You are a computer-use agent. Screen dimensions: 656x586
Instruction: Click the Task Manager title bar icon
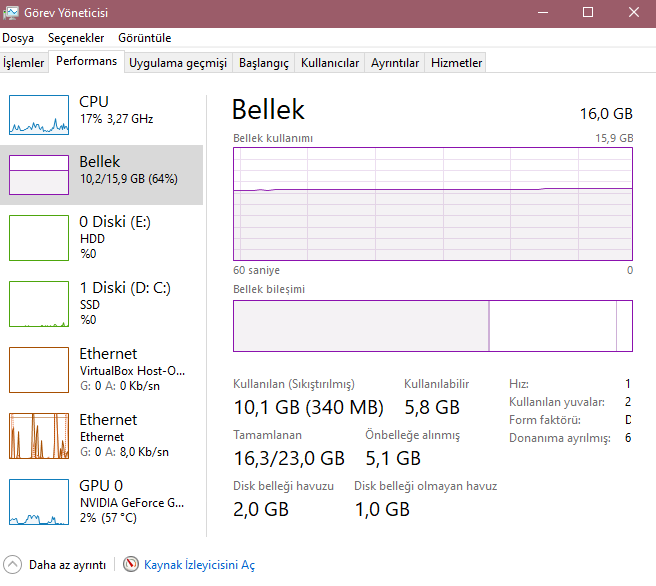click(10, 13)
